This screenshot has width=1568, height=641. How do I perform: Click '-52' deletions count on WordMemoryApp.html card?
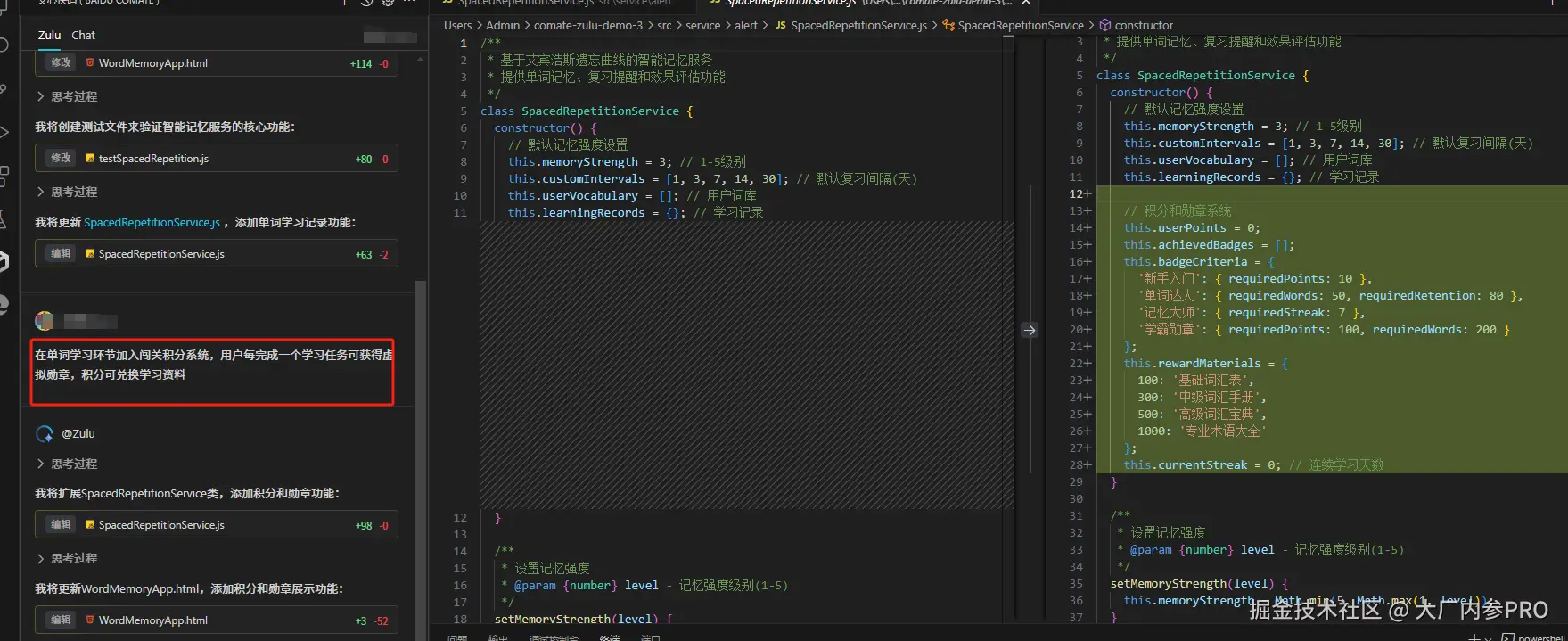(382, 621)
